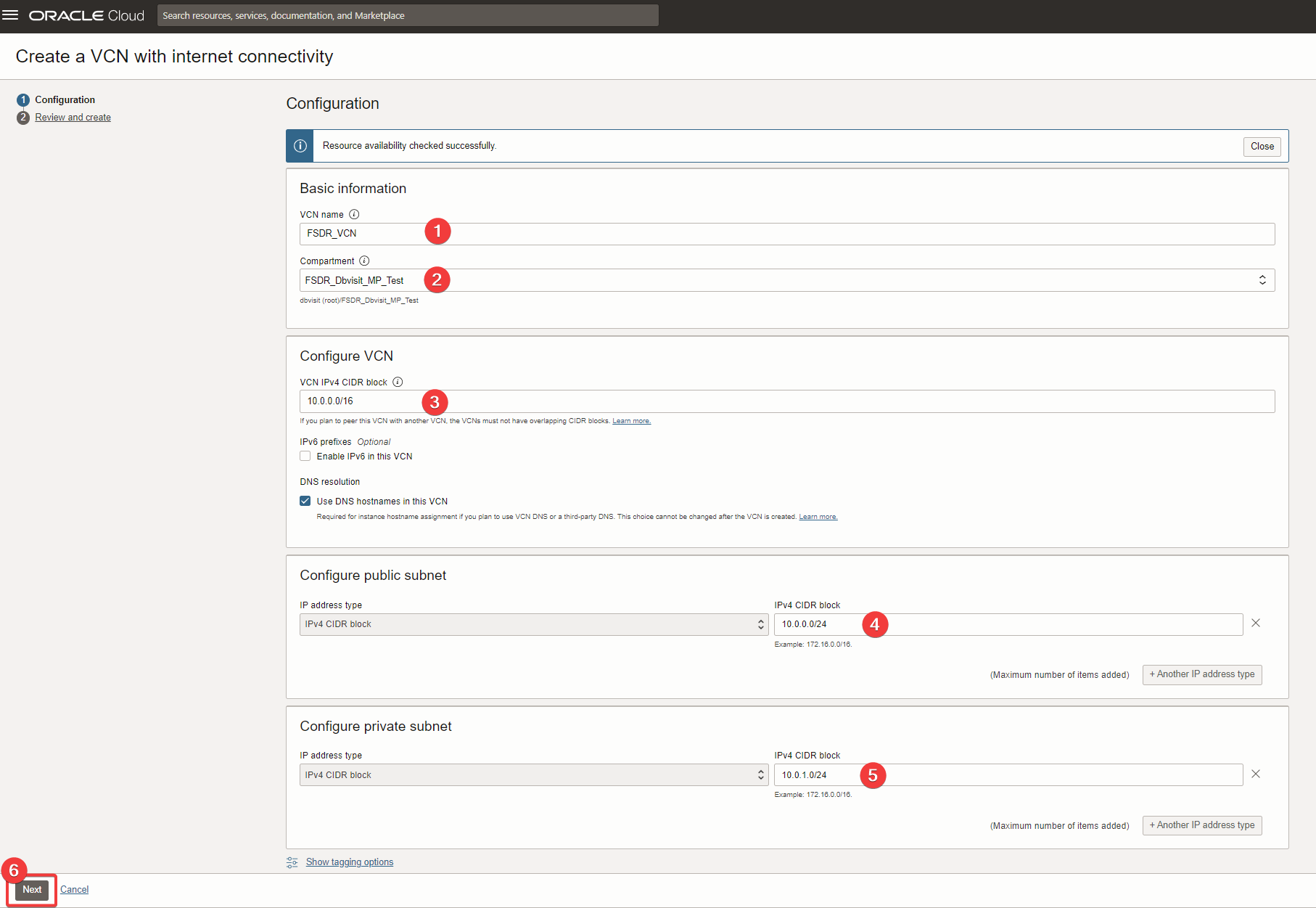Focus the Oracle Cloud search field
The height and width of the screenshot is (908, 1316).
point(408,15)
